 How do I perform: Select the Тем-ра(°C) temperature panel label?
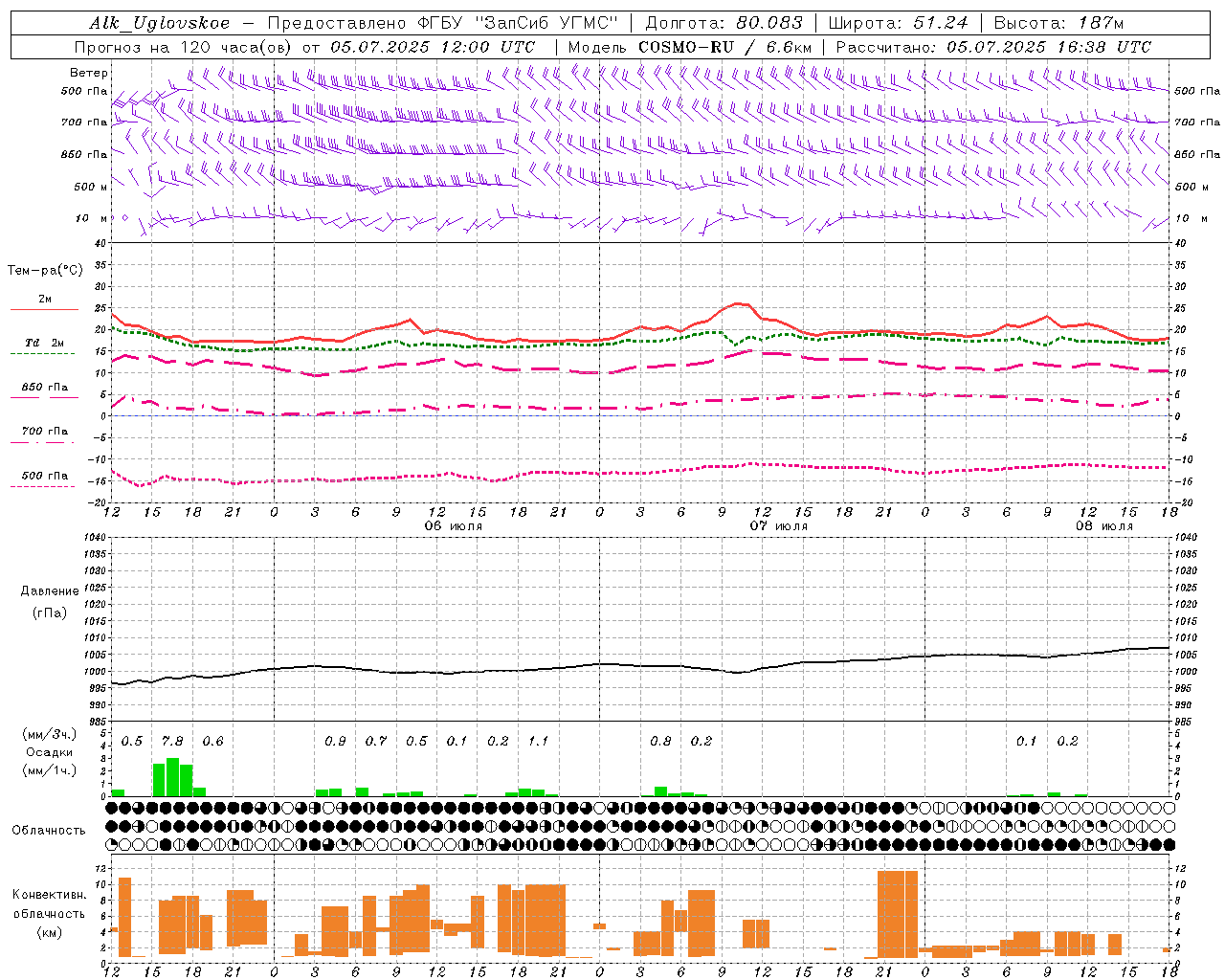(45, 271)
